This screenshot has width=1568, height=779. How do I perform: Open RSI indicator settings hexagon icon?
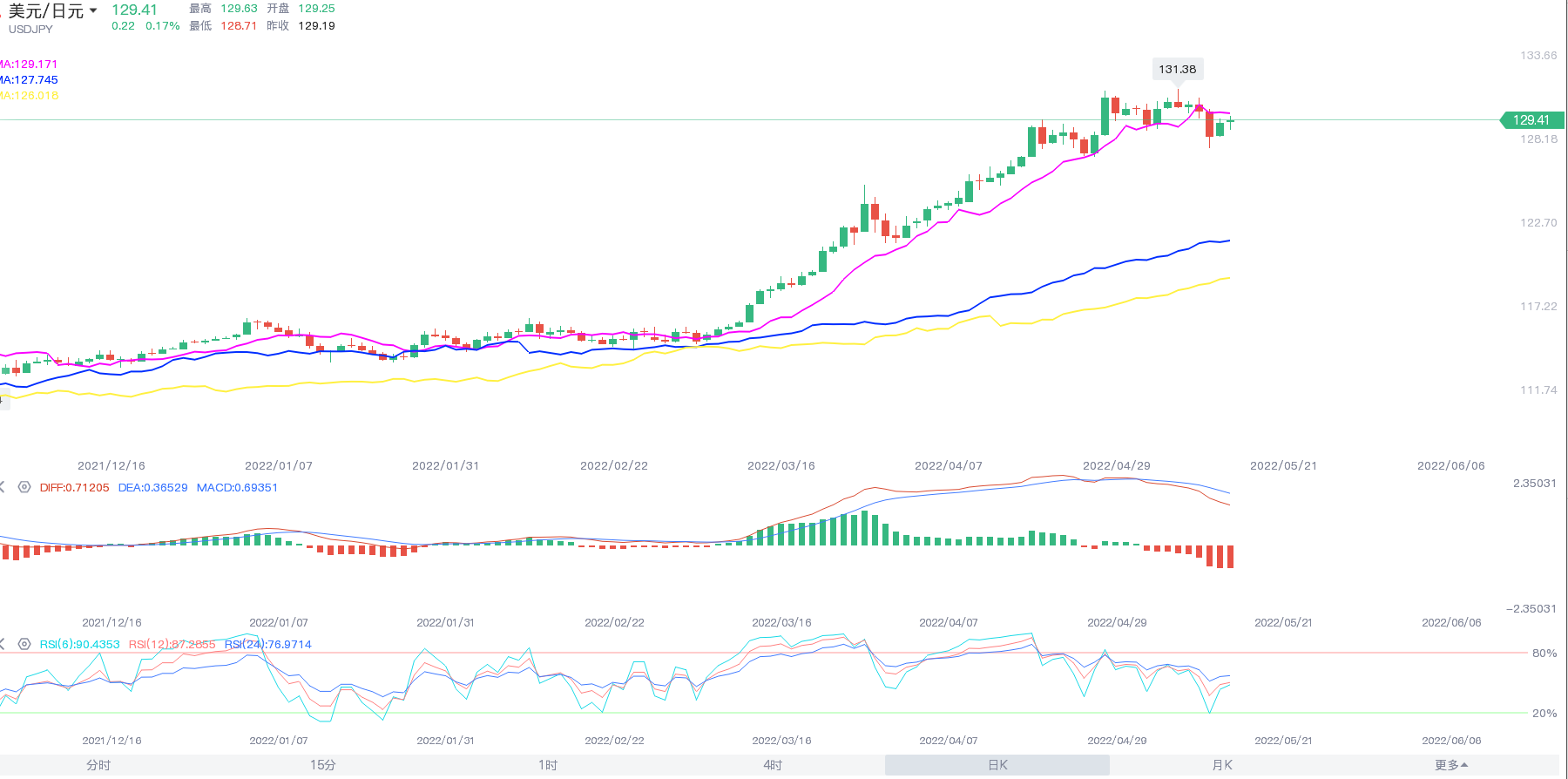click(24, 644)
